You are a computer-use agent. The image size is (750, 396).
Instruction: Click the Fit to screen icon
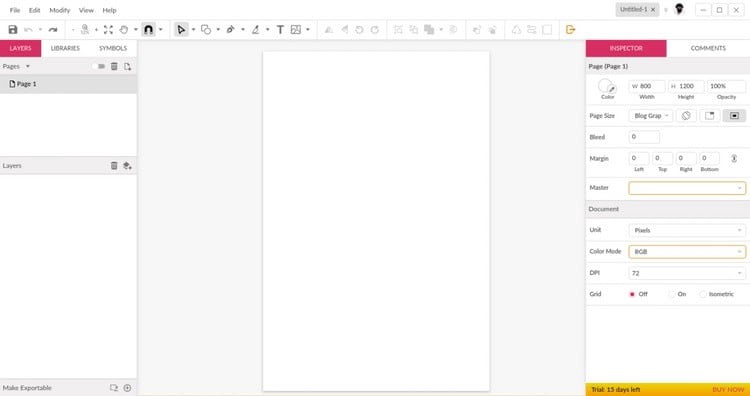[108, 30]
